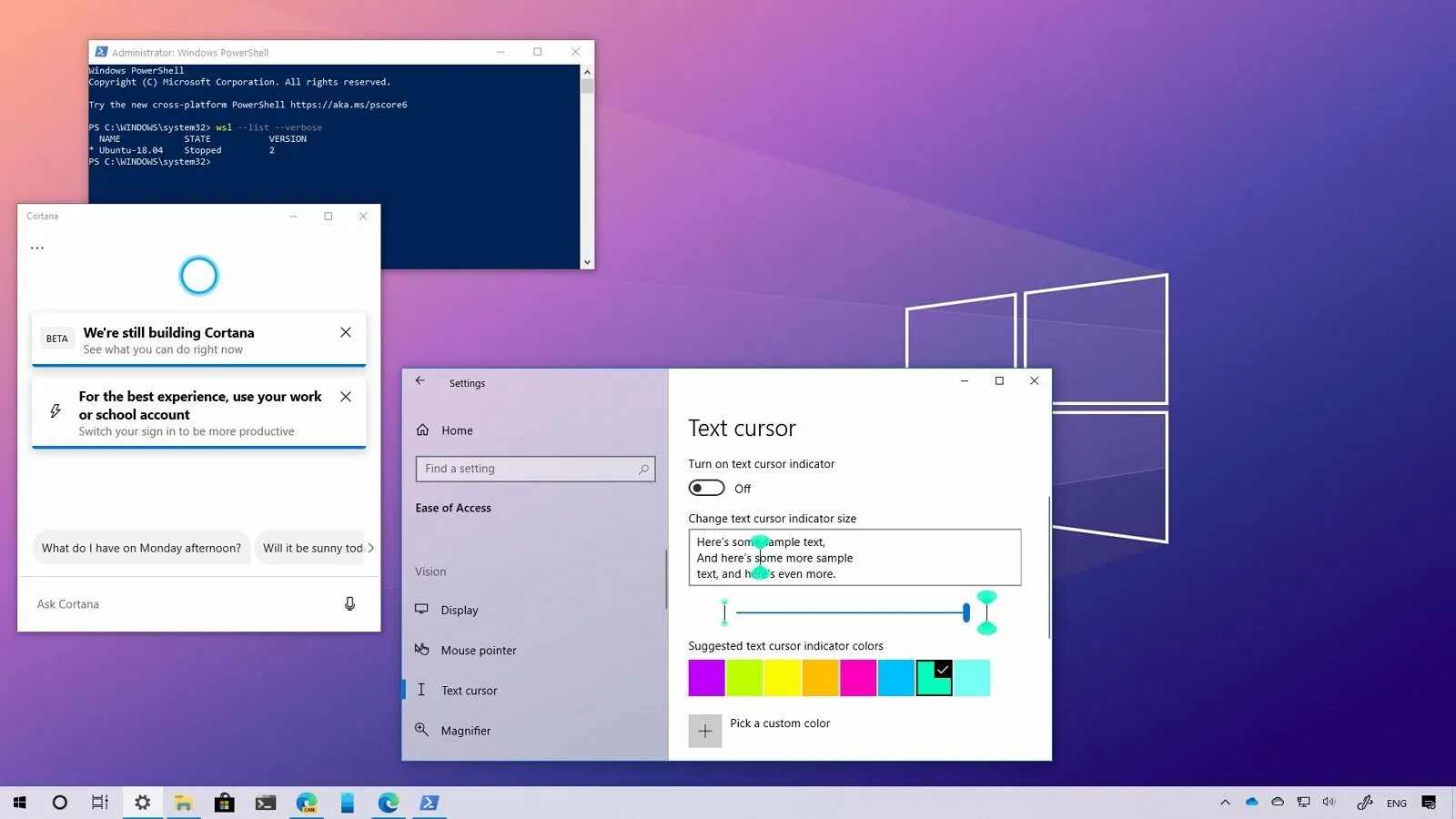Screen dimensions: 1456x819
Task: Open the volume control in the tray
Action: pos(1329,802)
